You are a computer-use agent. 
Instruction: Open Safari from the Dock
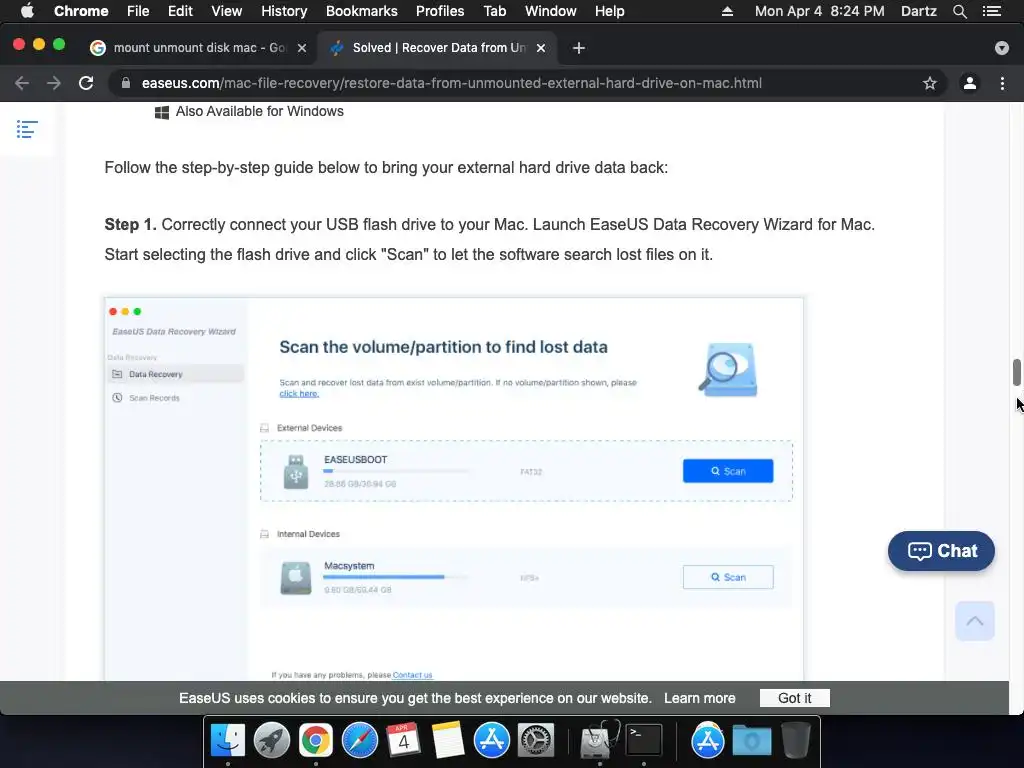point(360,740)
